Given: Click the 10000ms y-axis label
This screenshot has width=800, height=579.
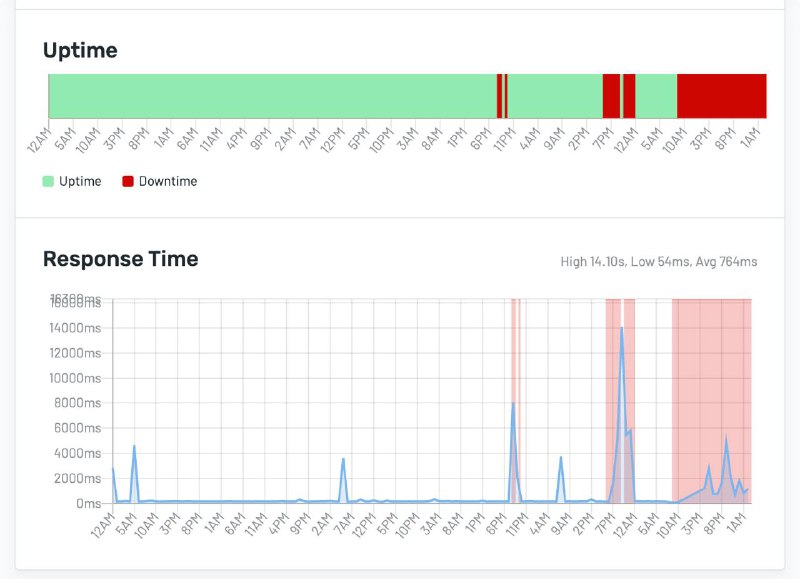Looking at the screenshot, I should tap(78, 378).
